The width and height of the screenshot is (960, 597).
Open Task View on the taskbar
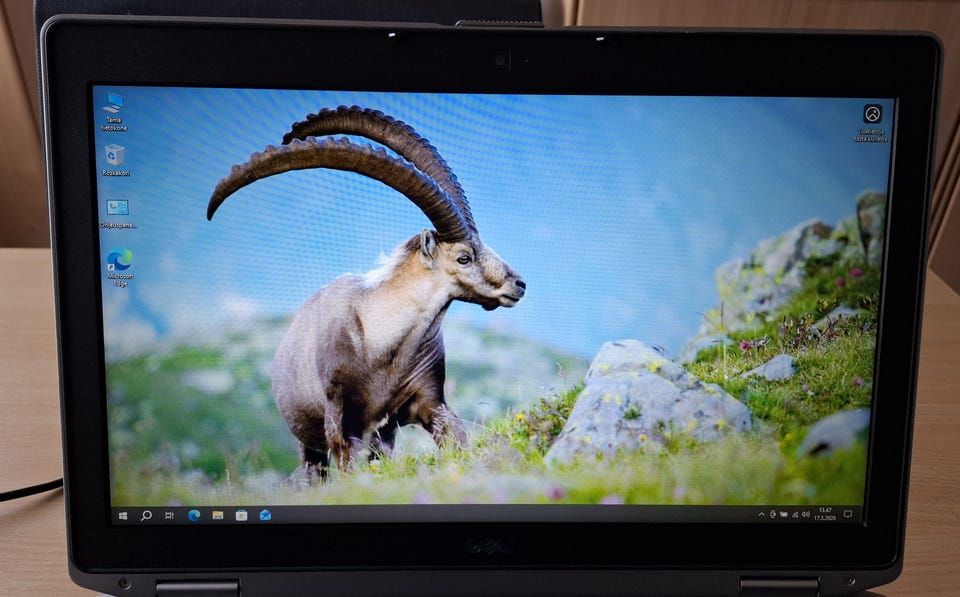pos(170,516)
